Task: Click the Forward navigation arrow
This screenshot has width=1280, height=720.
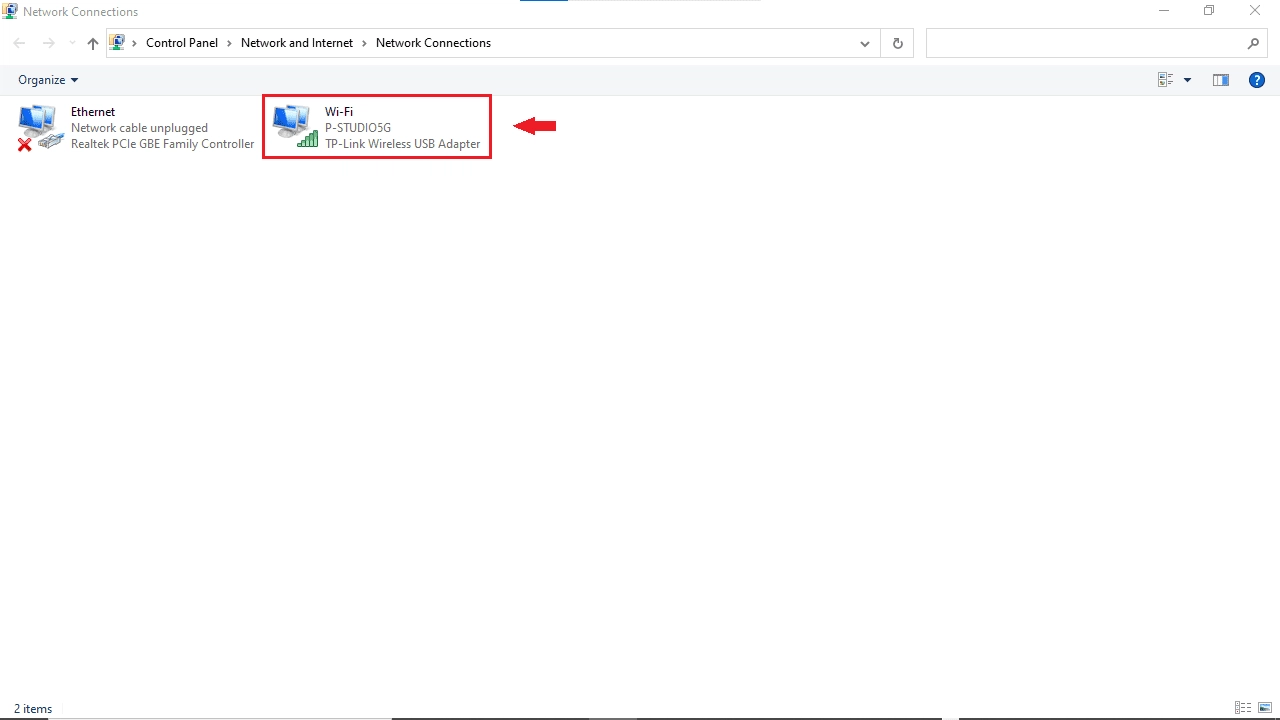Action: [48, 43]
